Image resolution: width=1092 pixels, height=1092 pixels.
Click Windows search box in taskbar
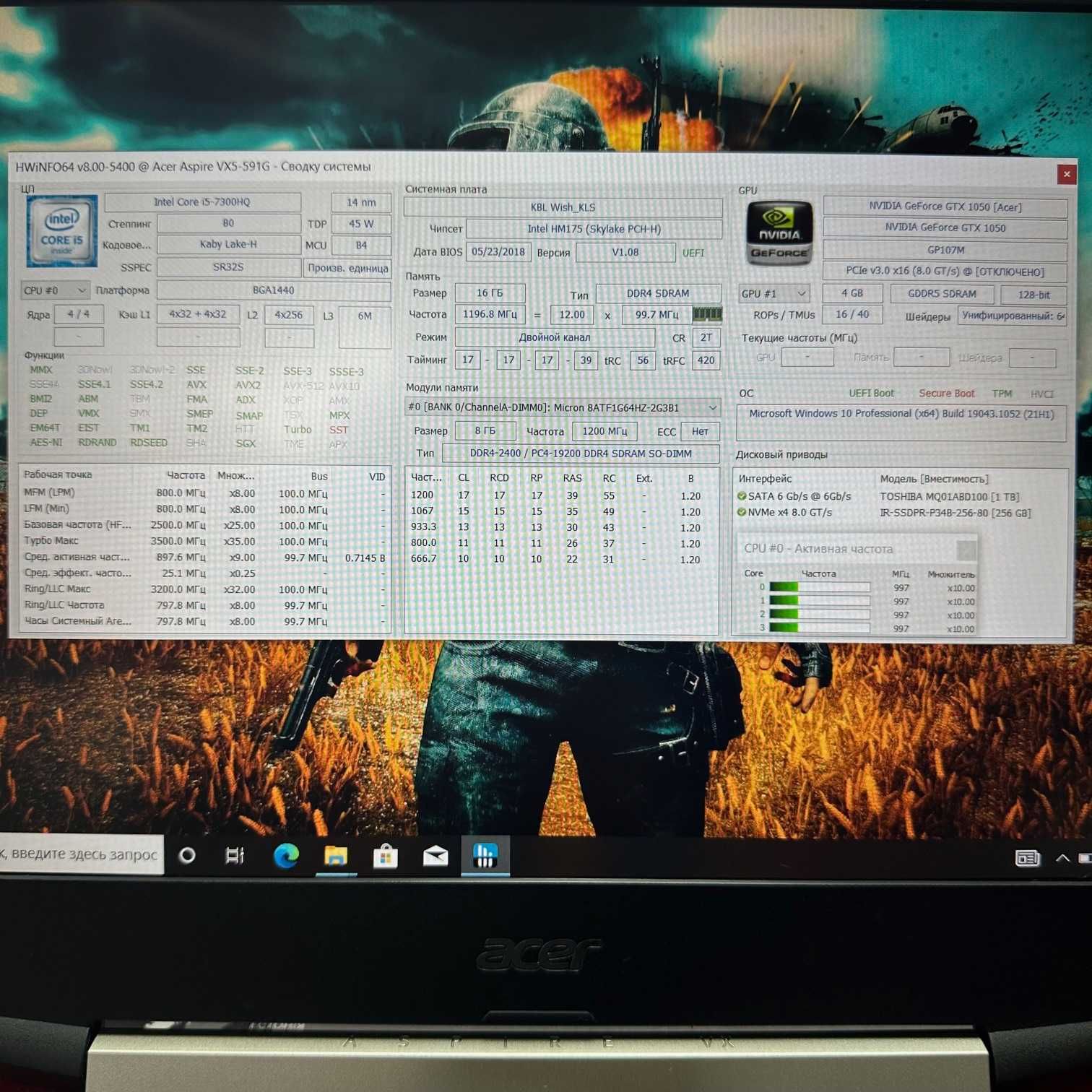[x=81, y=854]
